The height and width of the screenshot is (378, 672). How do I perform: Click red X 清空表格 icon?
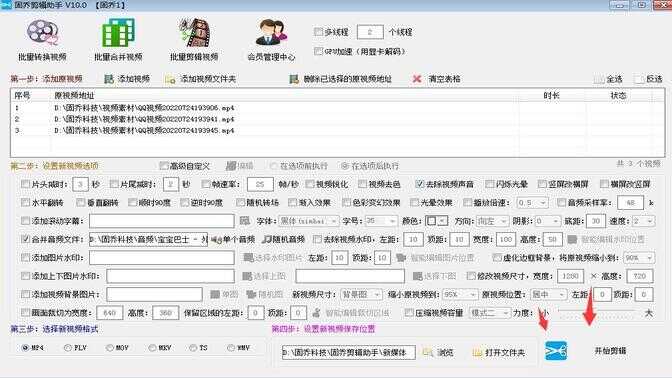coord(417,79)
